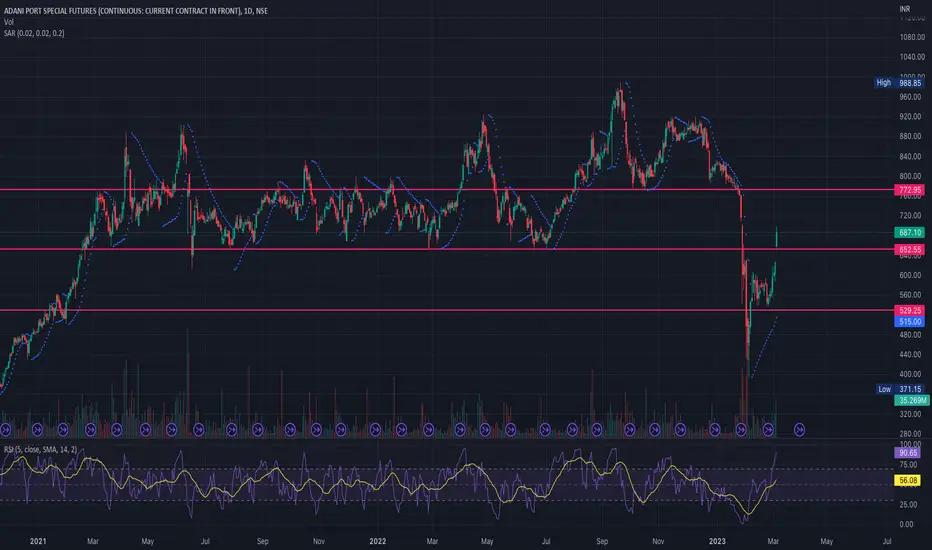
Task: Select the SAR (0.02, 0.02, 0.2) legend
Action: coord(34,33)
